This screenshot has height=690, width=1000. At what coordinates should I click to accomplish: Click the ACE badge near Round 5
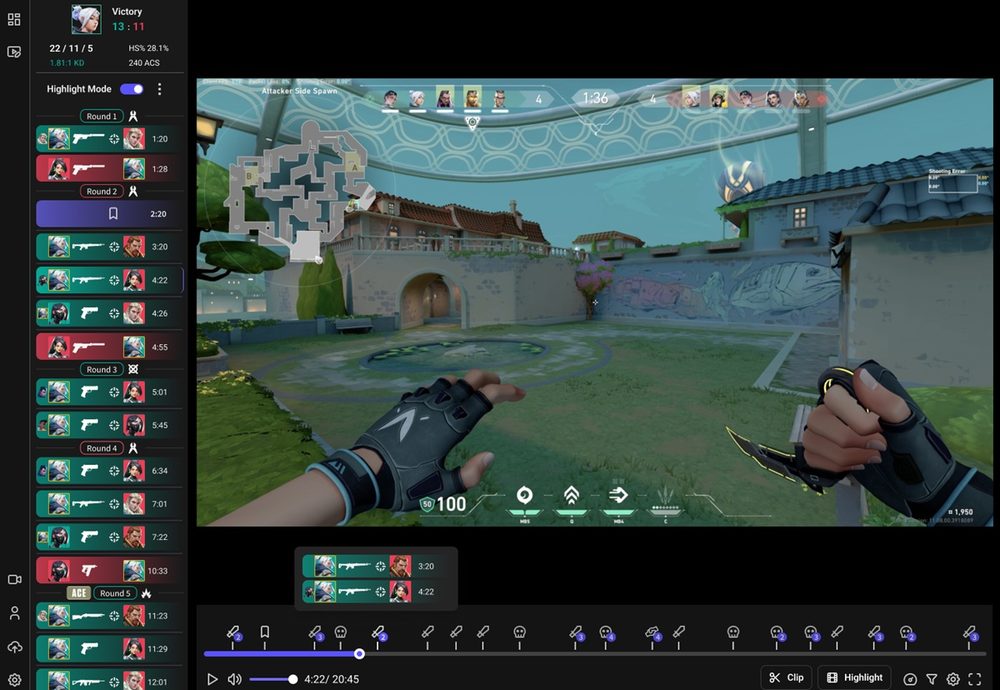click(x=79, y=593)
